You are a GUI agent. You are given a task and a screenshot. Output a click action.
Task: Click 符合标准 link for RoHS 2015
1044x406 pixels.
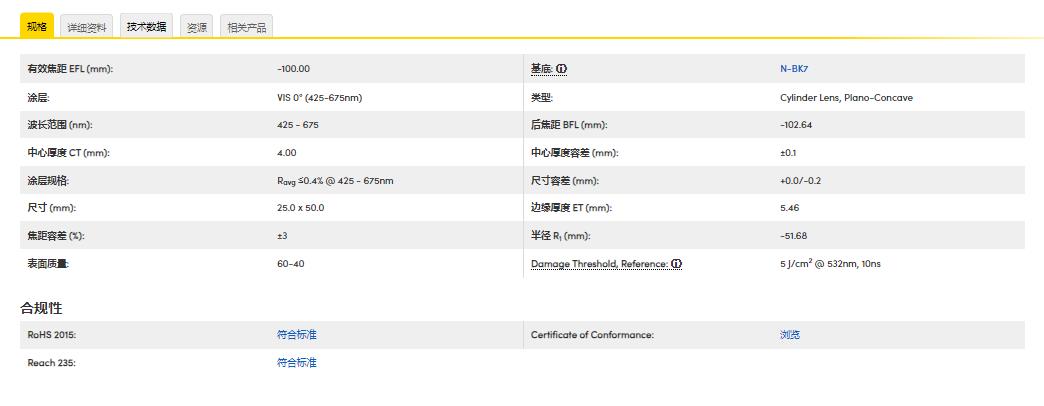click(x=297, y=335)
